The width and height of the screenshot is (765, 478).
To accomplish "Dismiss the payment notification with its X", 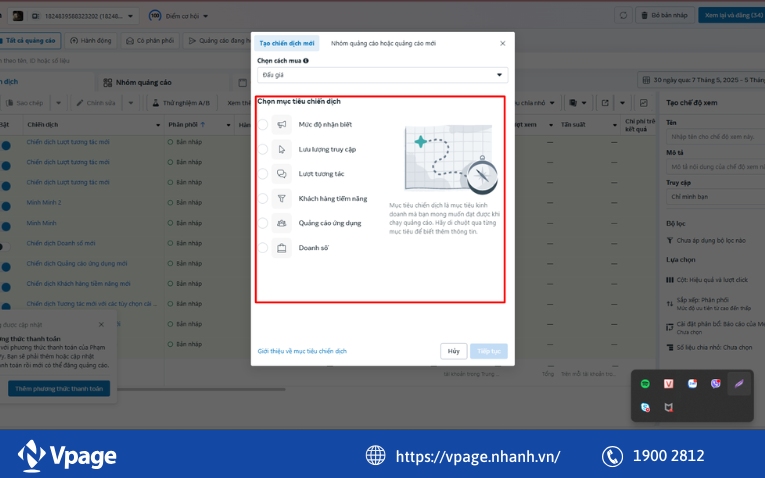I will point(101,325).
